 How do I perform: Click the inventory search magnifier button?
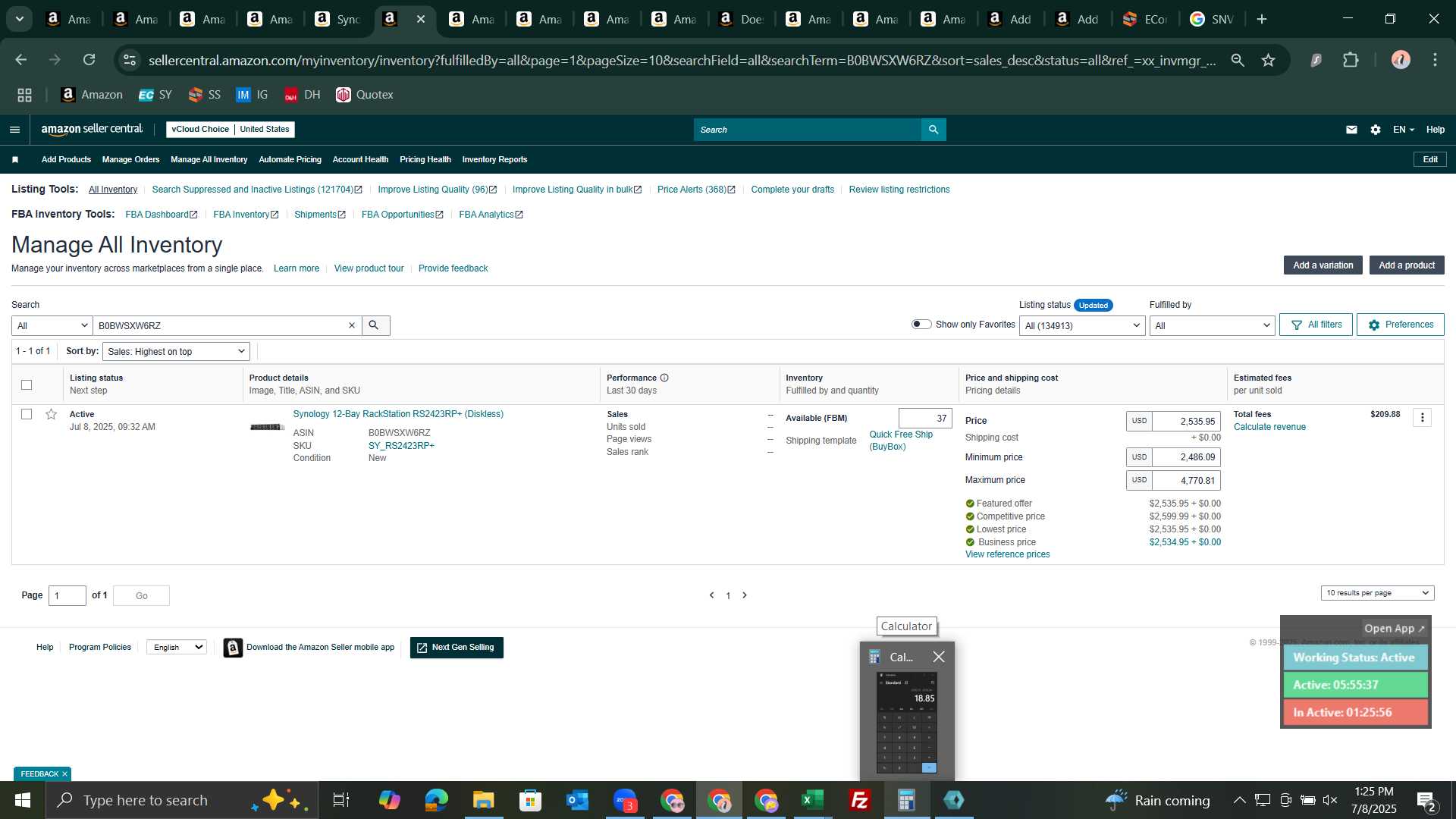tap(373, 325)
